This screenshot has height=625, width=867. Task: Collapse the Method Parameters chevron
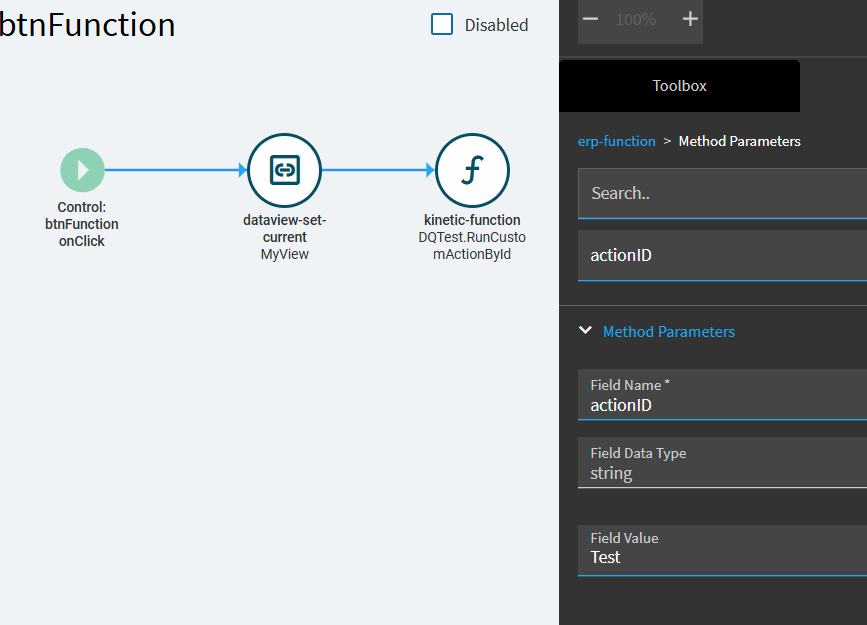point(586,331)
